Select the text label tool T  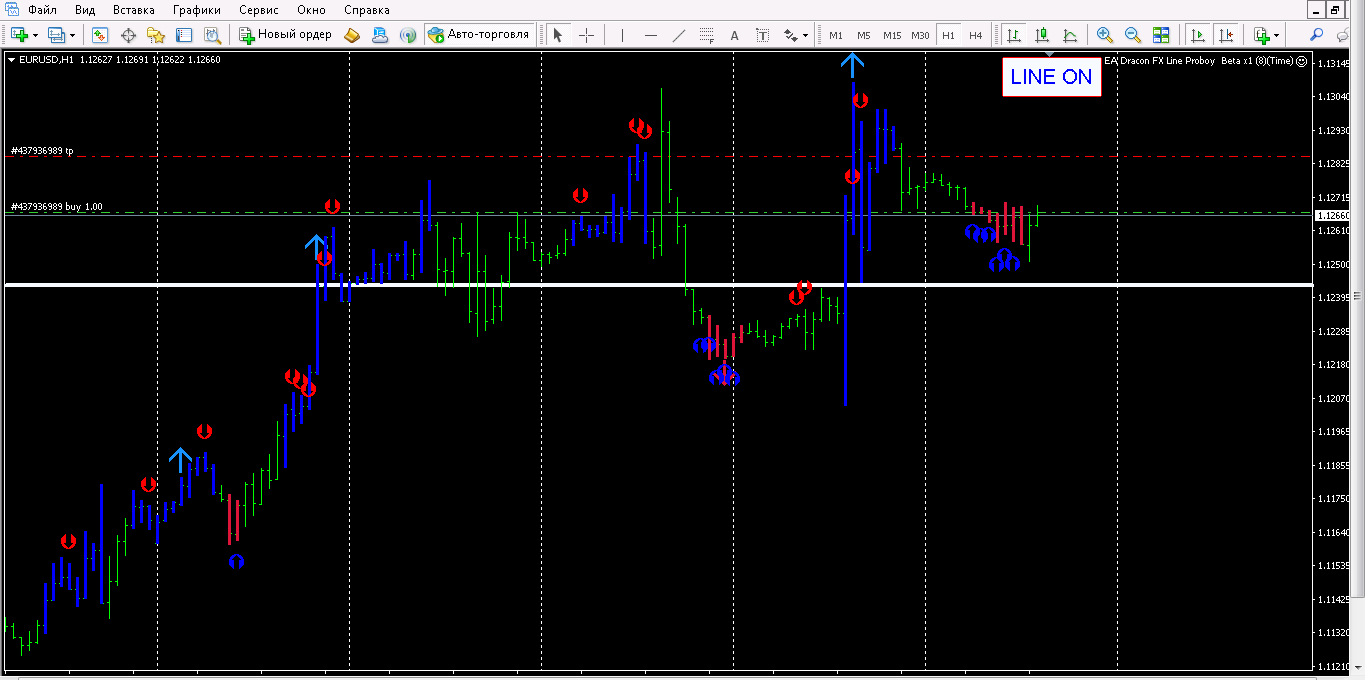pyautogui.click(x=762, y=35)
